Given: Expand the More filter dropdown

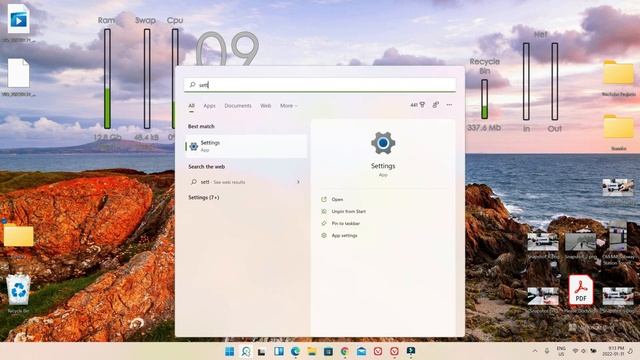Looking at the screenshot, I should coord(289,106).
